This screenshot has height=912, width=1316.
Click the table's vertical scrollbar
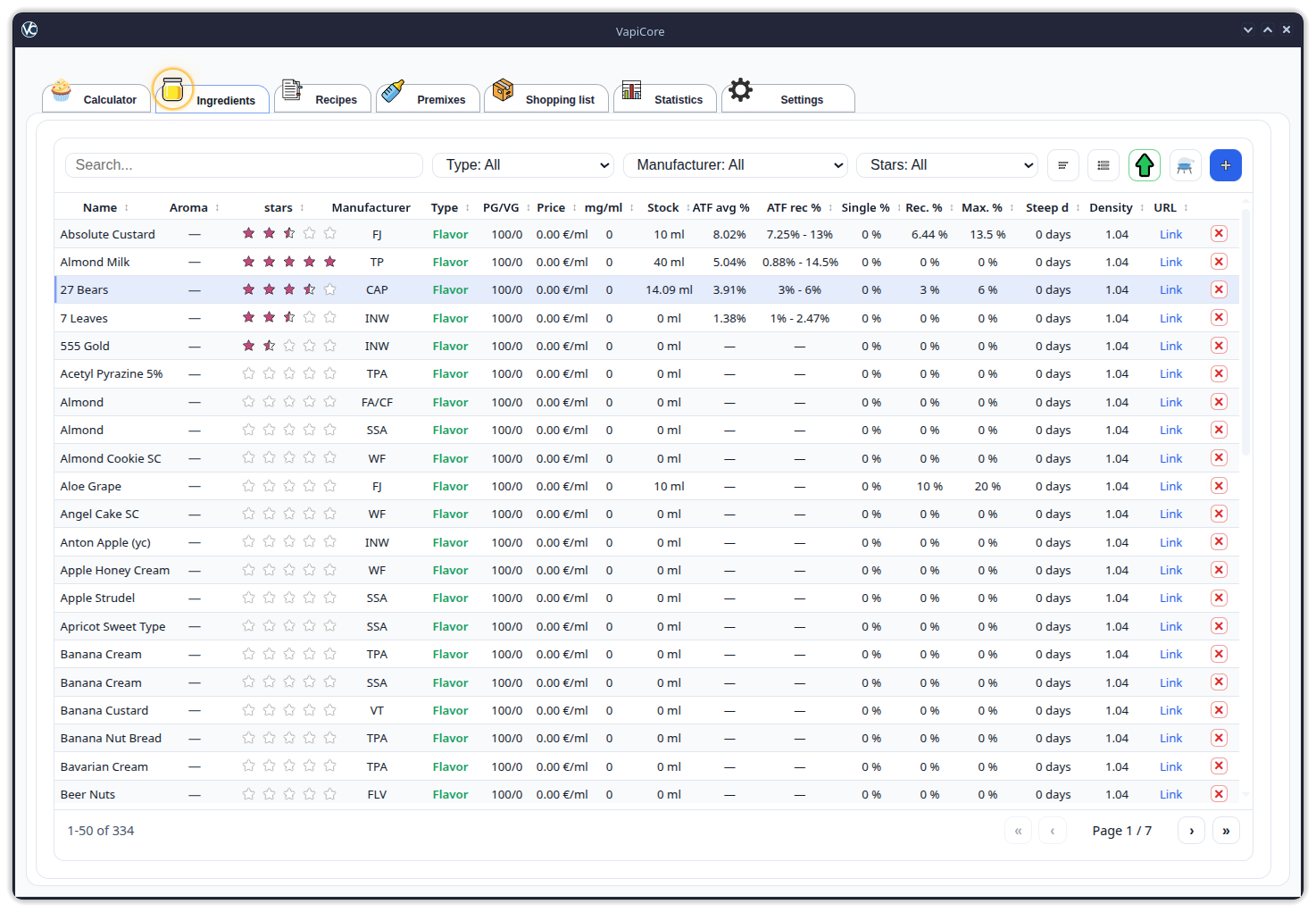click(1245, 330)
